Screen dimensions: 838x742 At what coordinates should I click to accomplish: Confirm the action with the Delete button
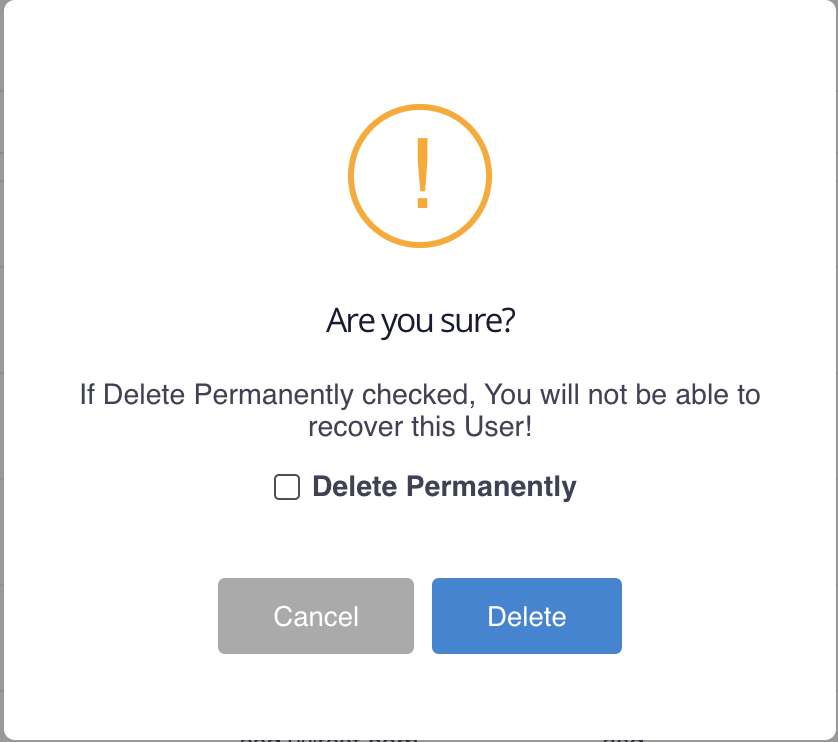tap(526, 616)
